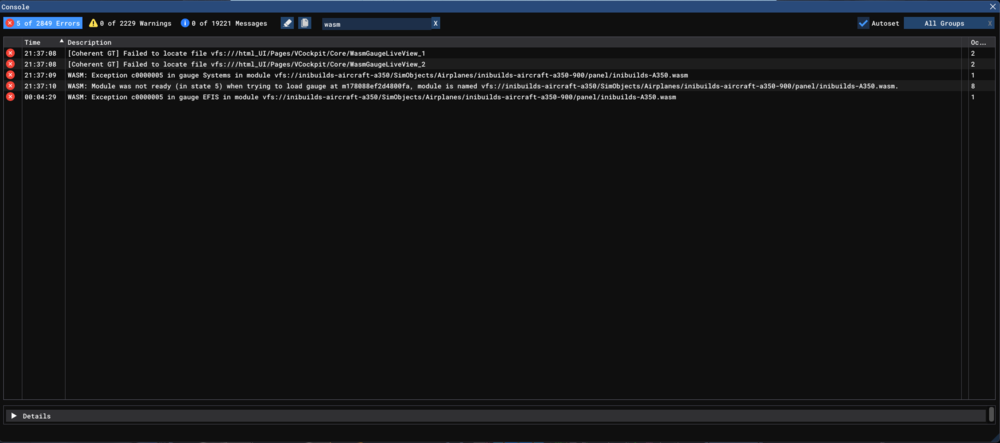Uncheck the Autoset checkbox
Image resolution: width=1000 pixels, height=443 pixels.
tap(863, 23)
